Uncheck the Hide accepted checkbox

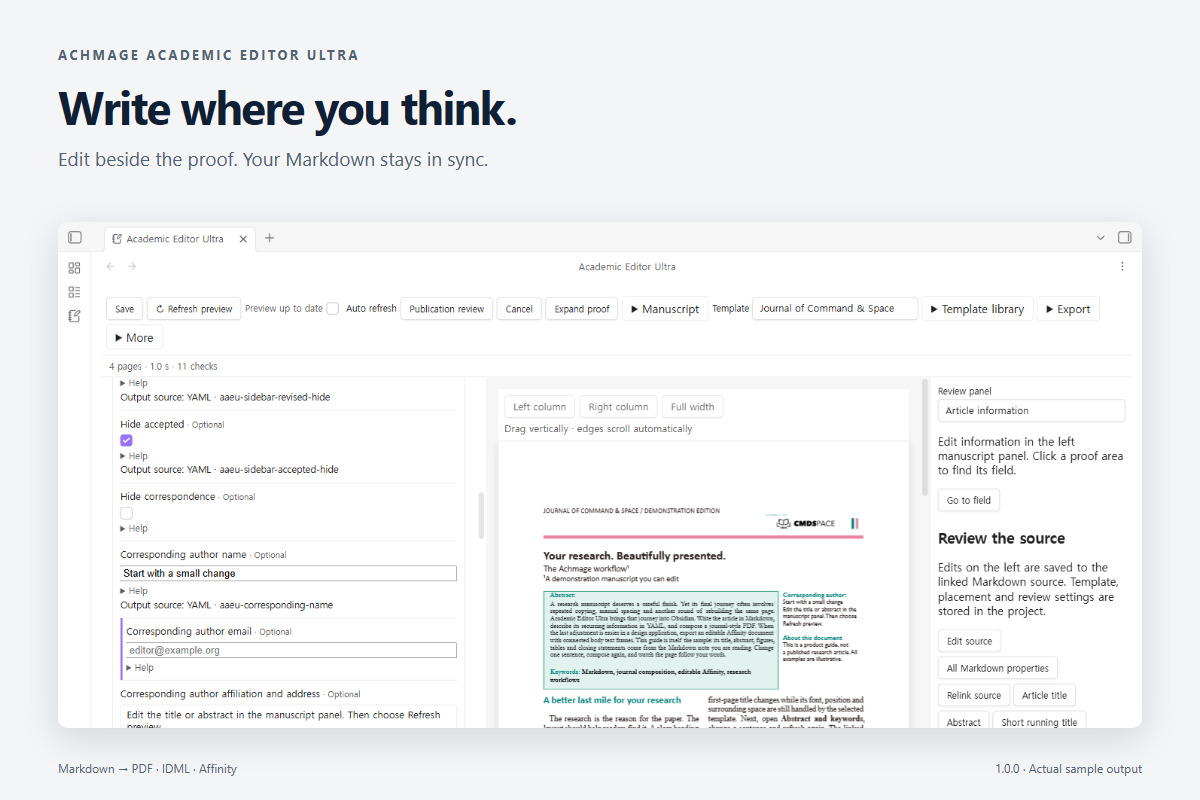(x=127, y=440)
